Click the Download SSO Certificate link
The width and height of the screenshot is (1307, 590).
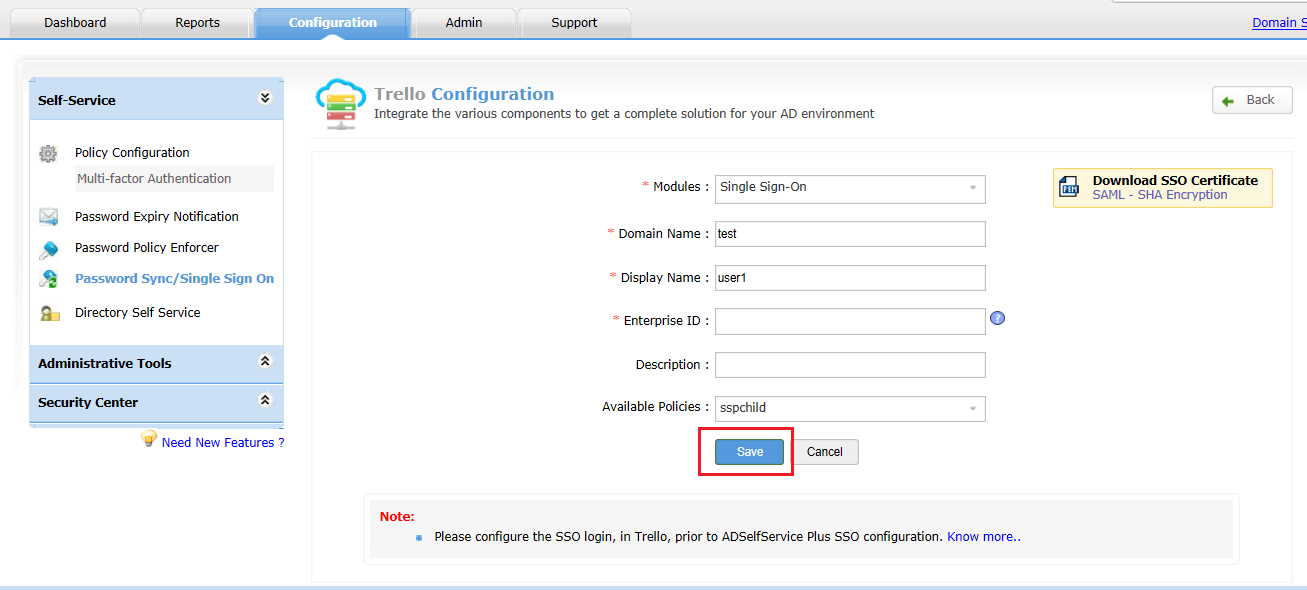(1175, 181)
